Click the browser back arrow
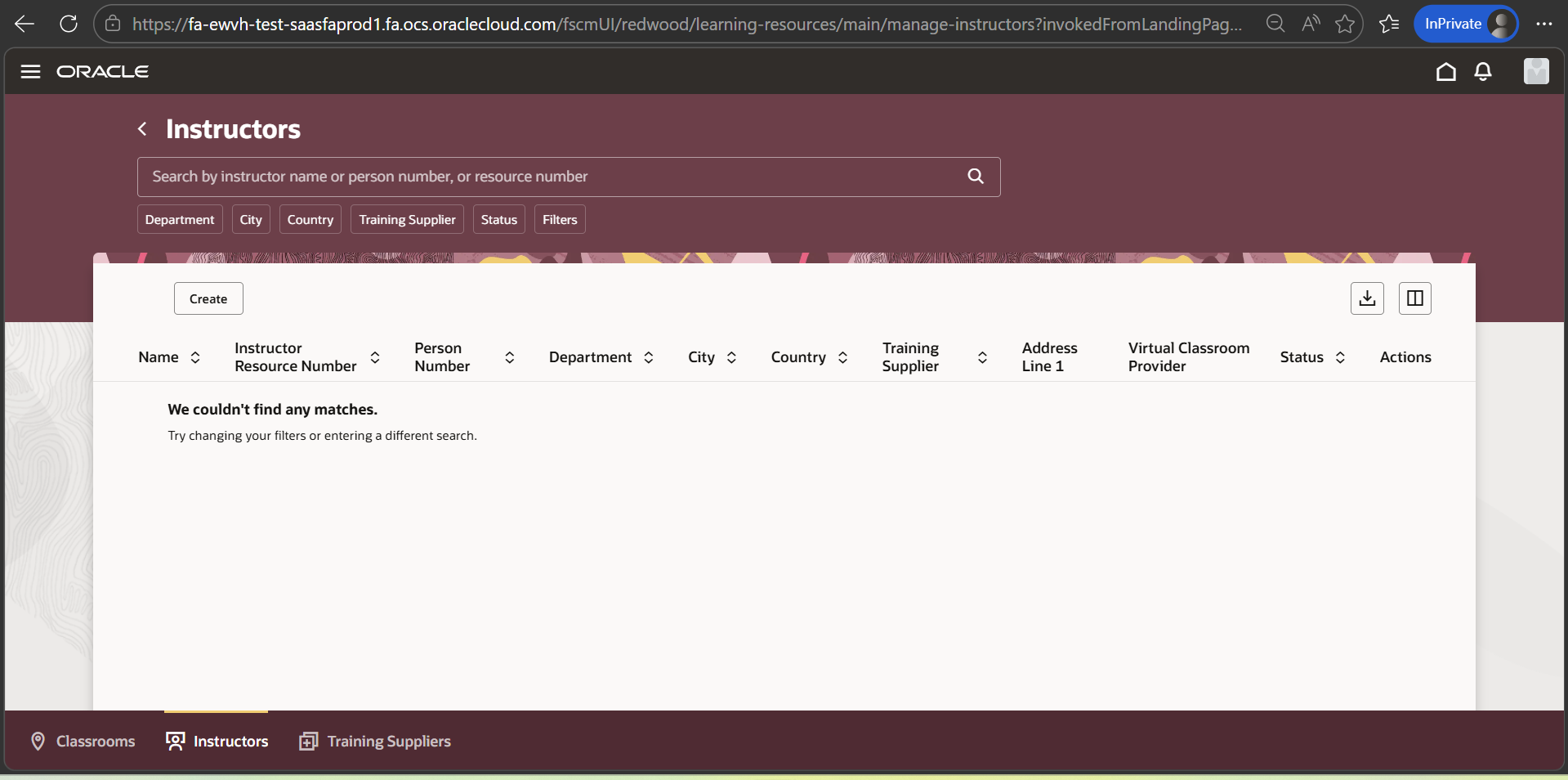 pos(25,24)
